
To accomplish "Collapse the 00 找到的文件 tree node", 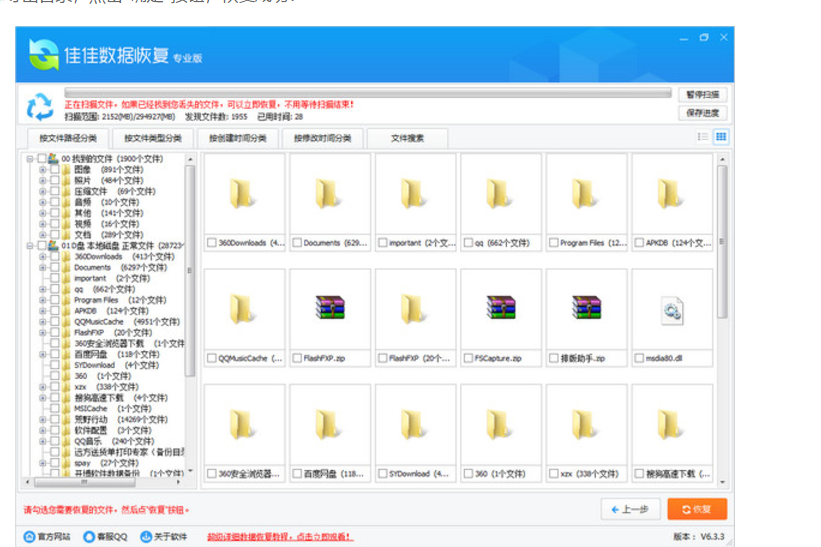I will [x=31, y=159].
